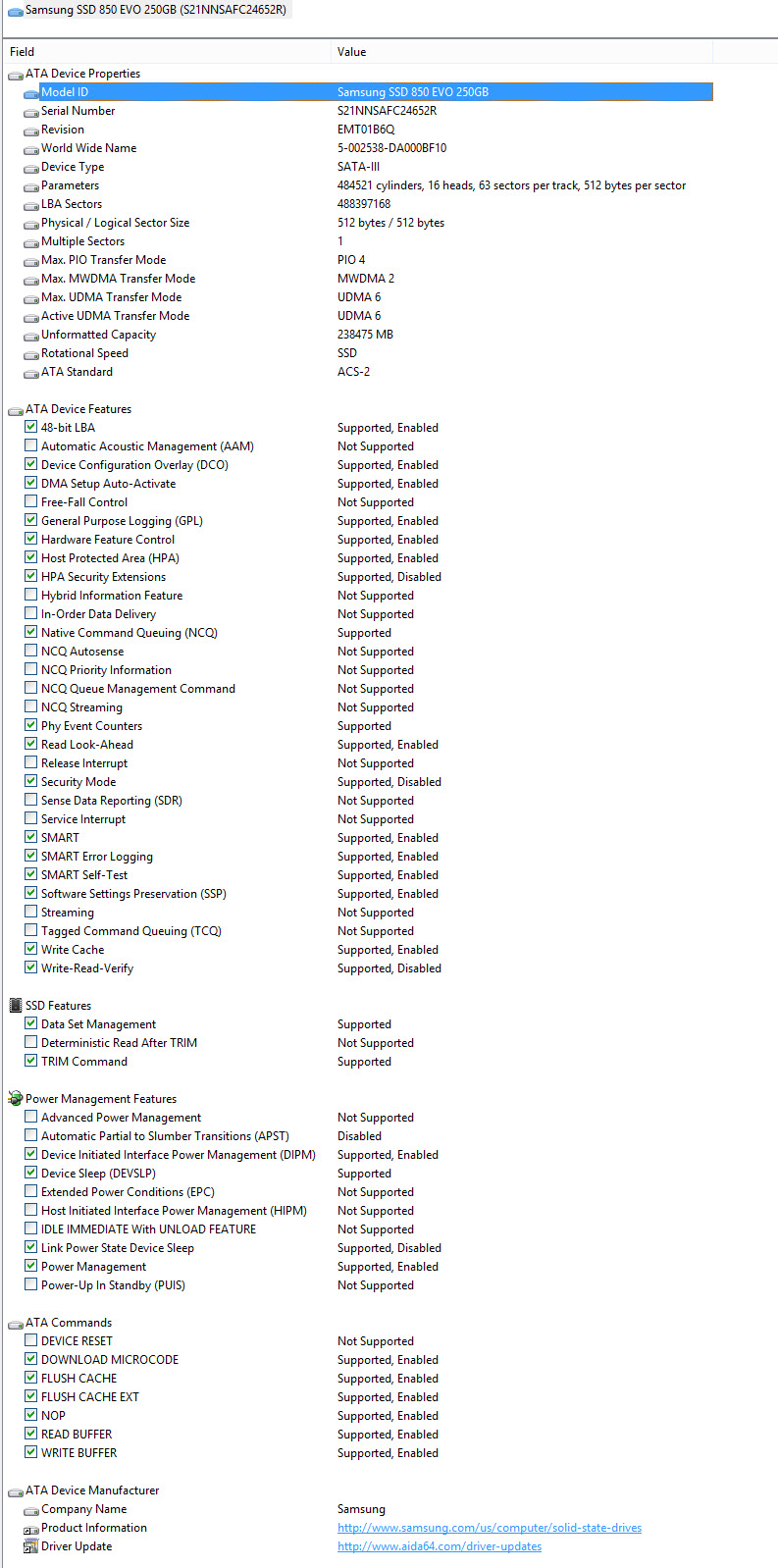Screen dimensions: 778x1568
Task: Click the 238475 MB capacity value
Action: point(365,335)
